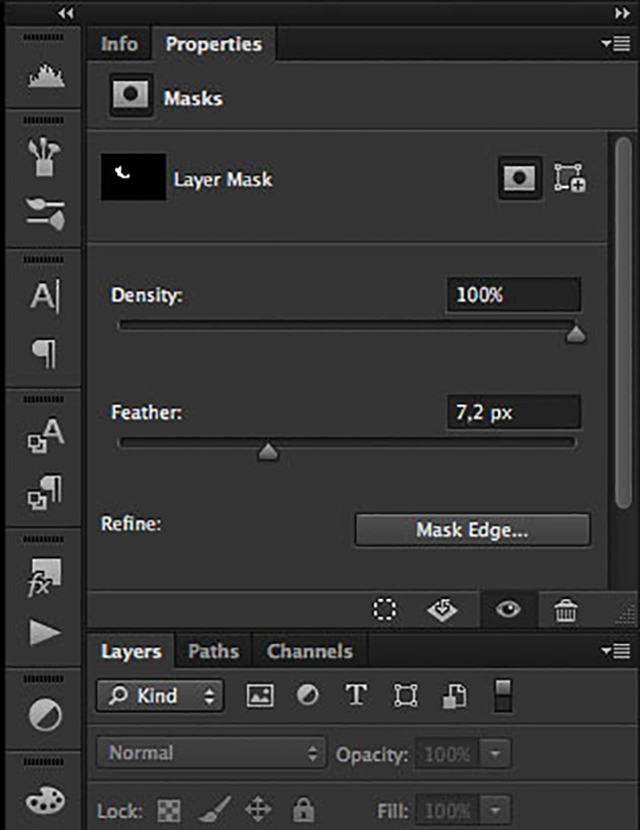The width and height of the screenshot is (640, 830).
Task: Apply the mask to the layer
Action: coord(443,610)
